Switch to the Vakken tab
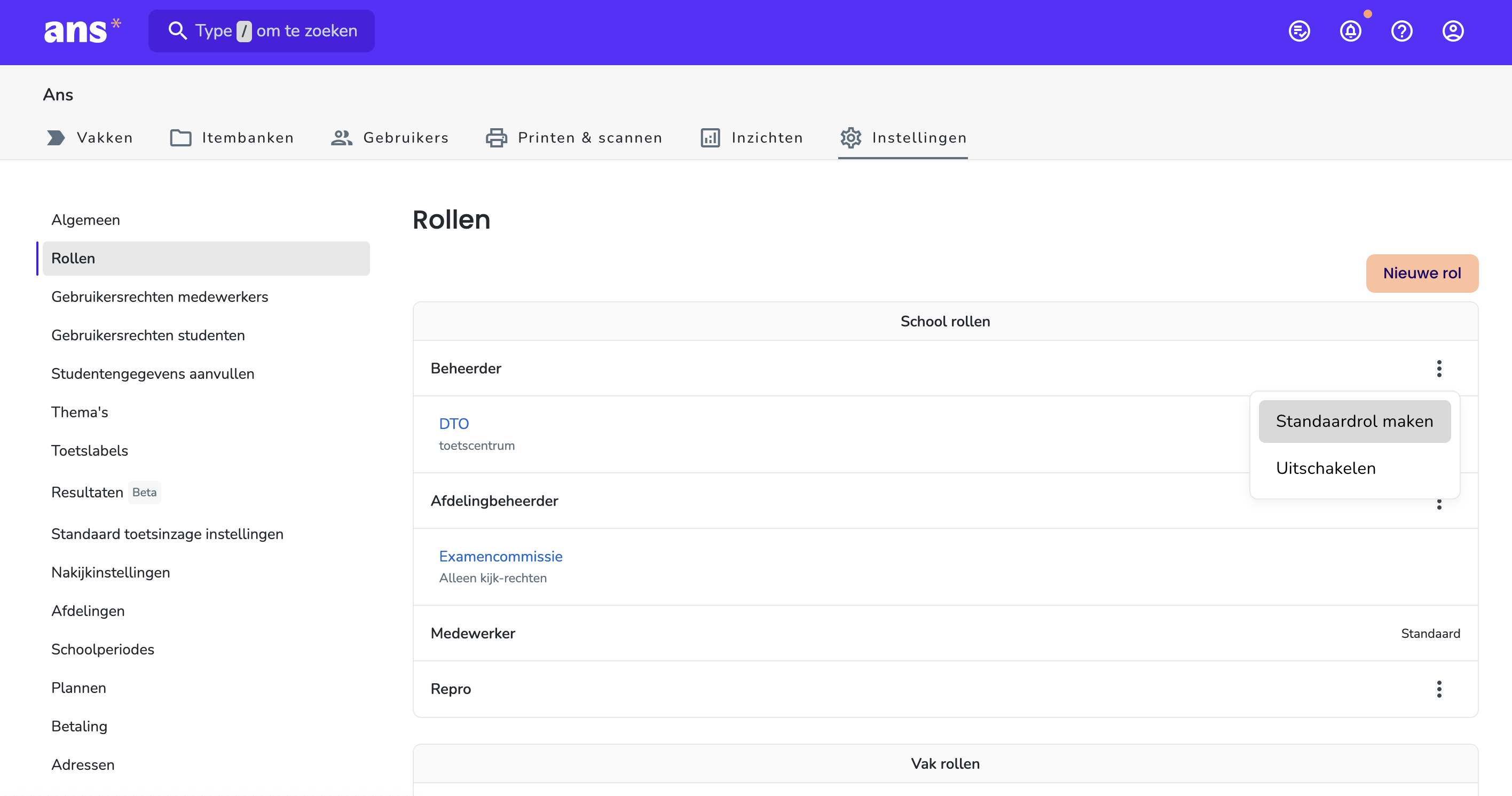The width and height of the screenshot is (1512, 796). click(90, 137)
